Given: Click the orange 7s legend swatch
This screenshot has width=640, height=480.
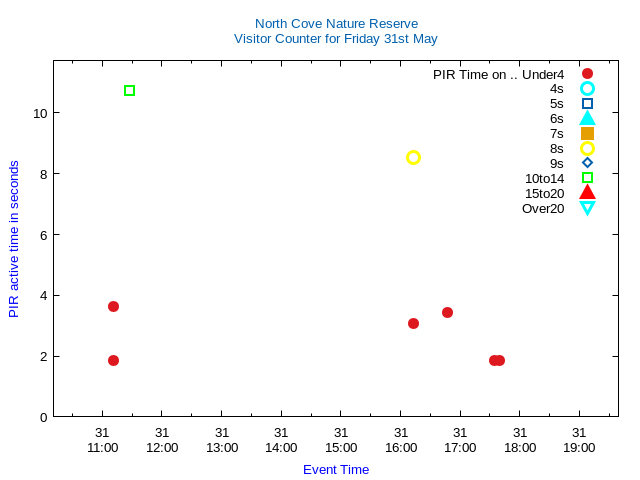Looking at the screenshot, I should [x=587, y=134].
